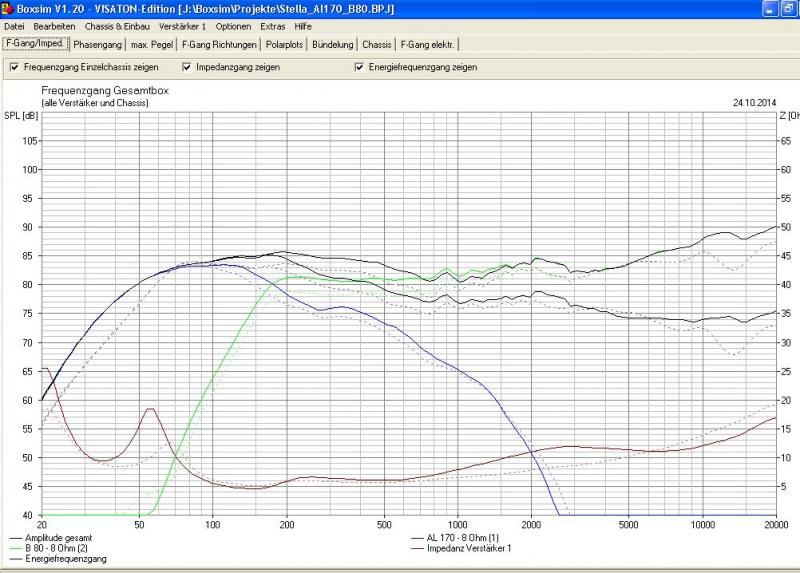Screen dimensions: 800x573
Task: Open the Bearbeiten menu
Action: click(x=54, y=26)
